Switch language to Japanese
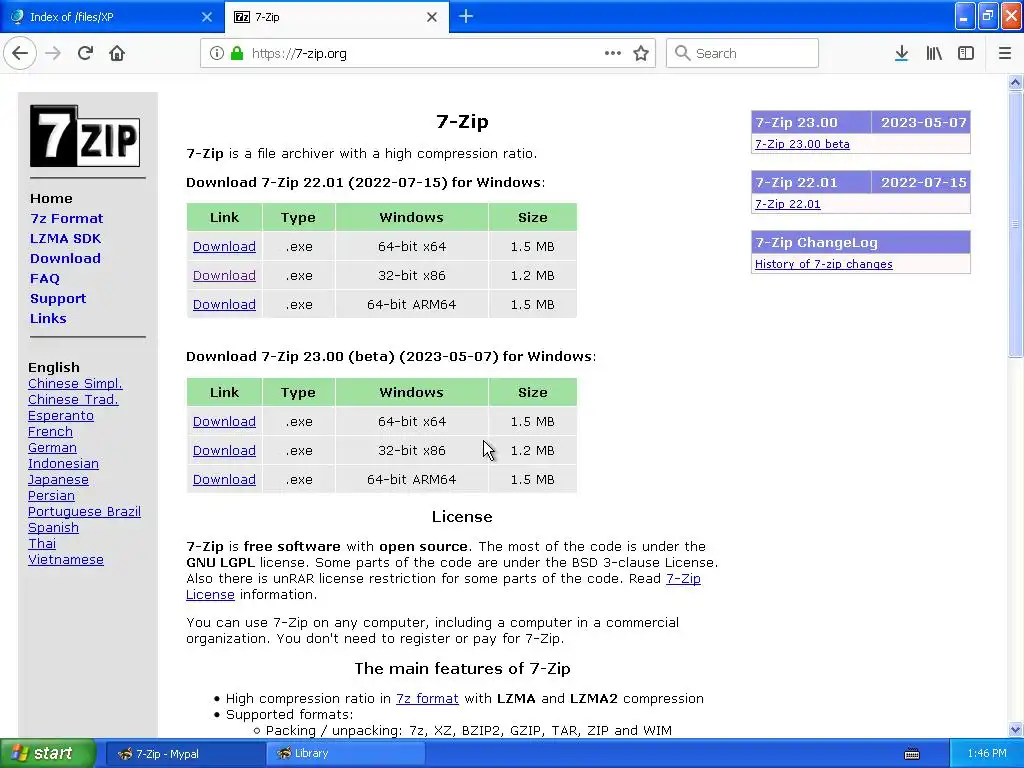Screen dimensions: 1024x768 click(58, 479)
